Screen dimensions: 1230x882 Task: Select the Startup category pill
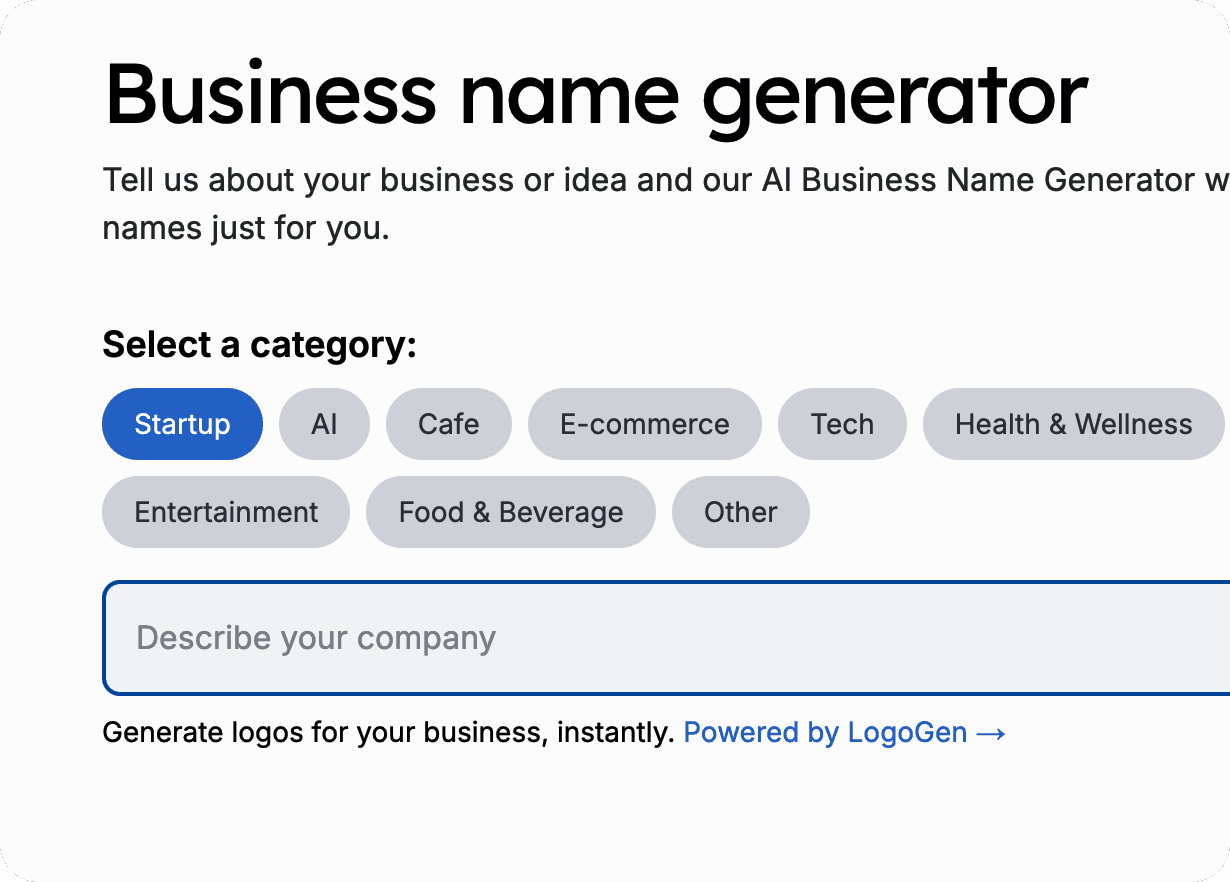[x=182, y=424]
